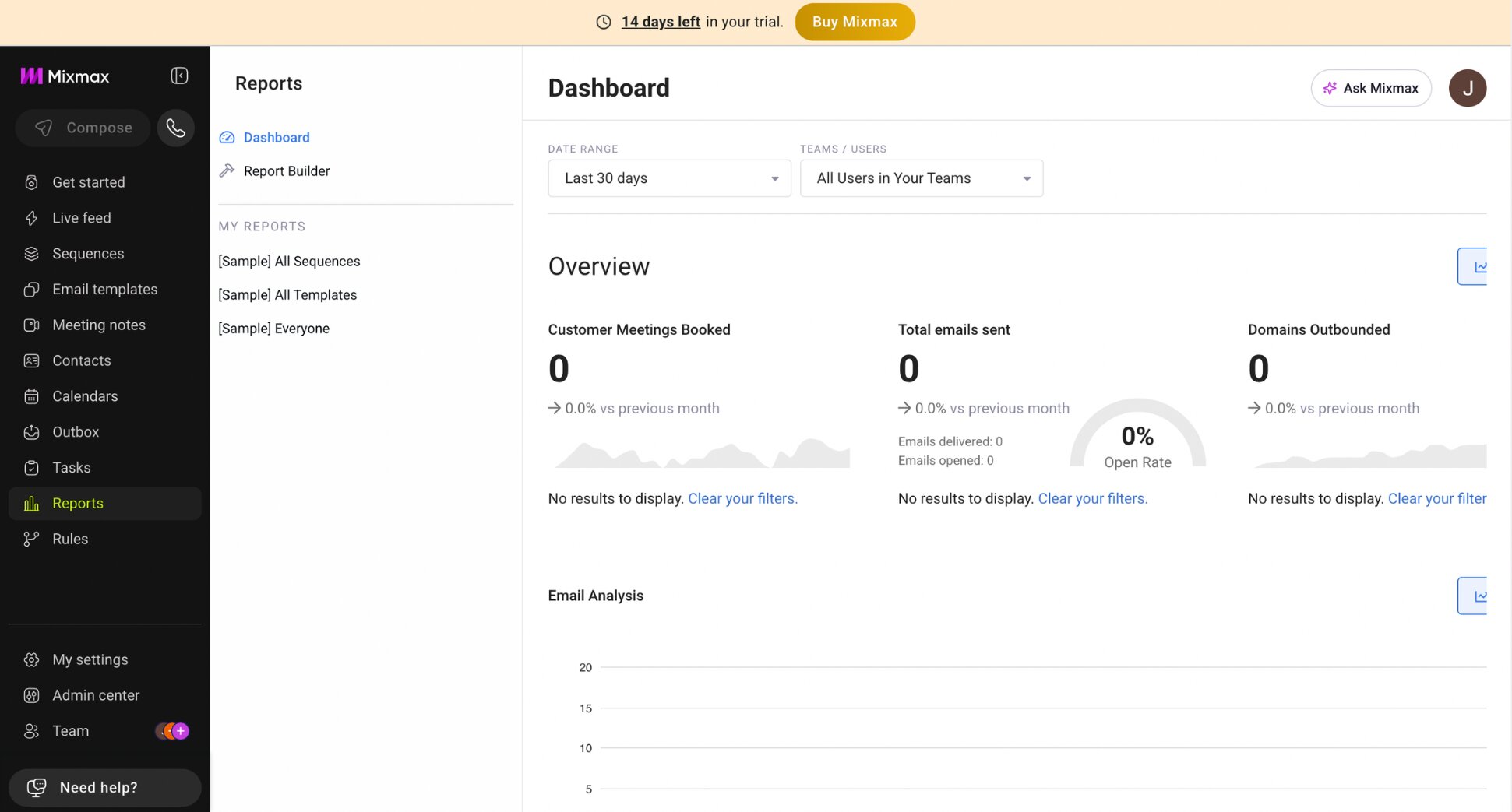Image resolution: width=1512 pixels, height=812 pixels.
Task: Click the Contacts card icon
Action: tap(31, 360)
